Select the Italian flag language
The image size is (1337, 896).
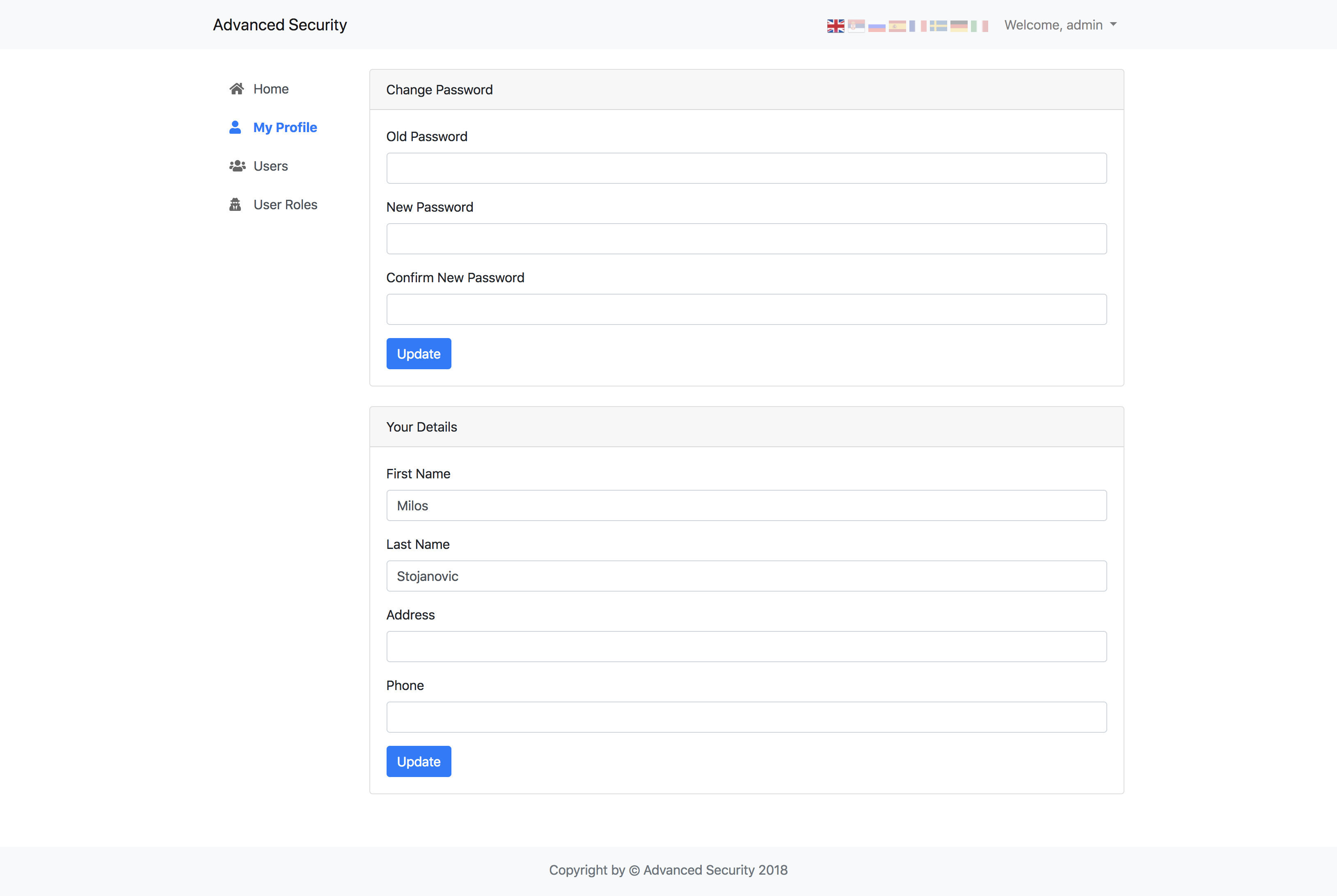[979, 26]
